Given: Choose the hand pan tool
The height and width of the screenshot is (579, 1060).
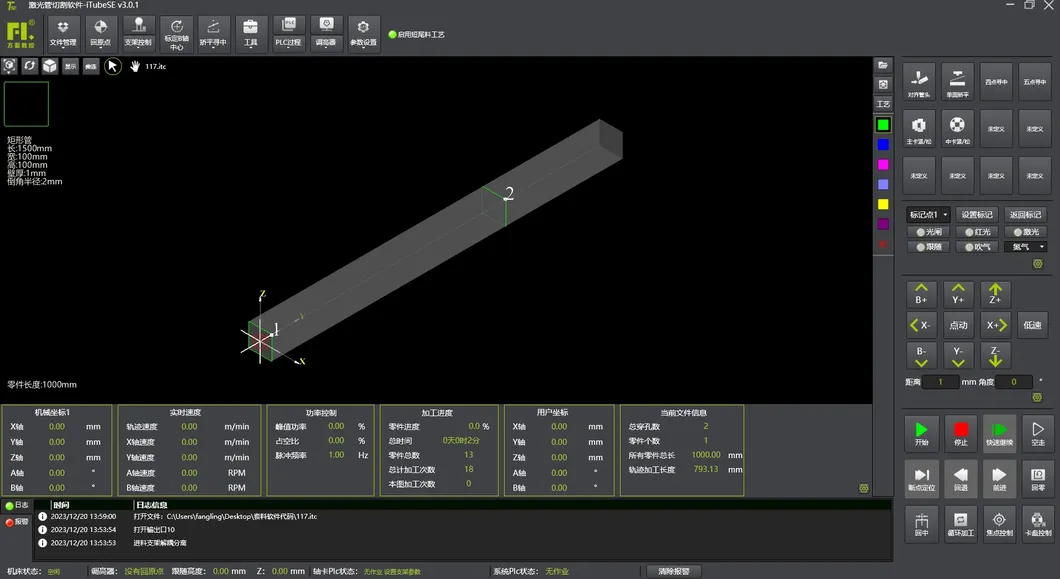Looking at the screenshot, I should (135, 66).
